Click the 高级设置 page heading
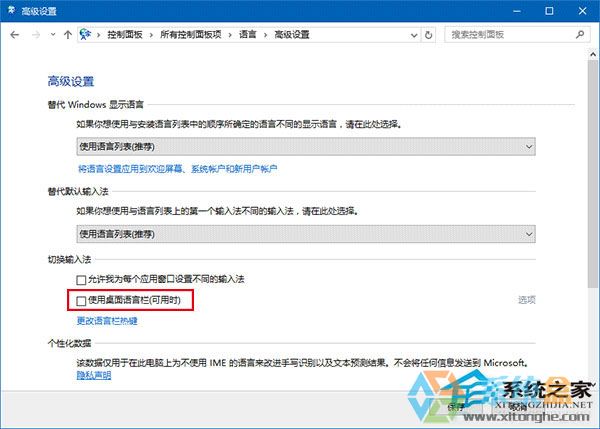The width and height of the screenshot is (600, 429). pyautogui.click(x=71, y=82)
